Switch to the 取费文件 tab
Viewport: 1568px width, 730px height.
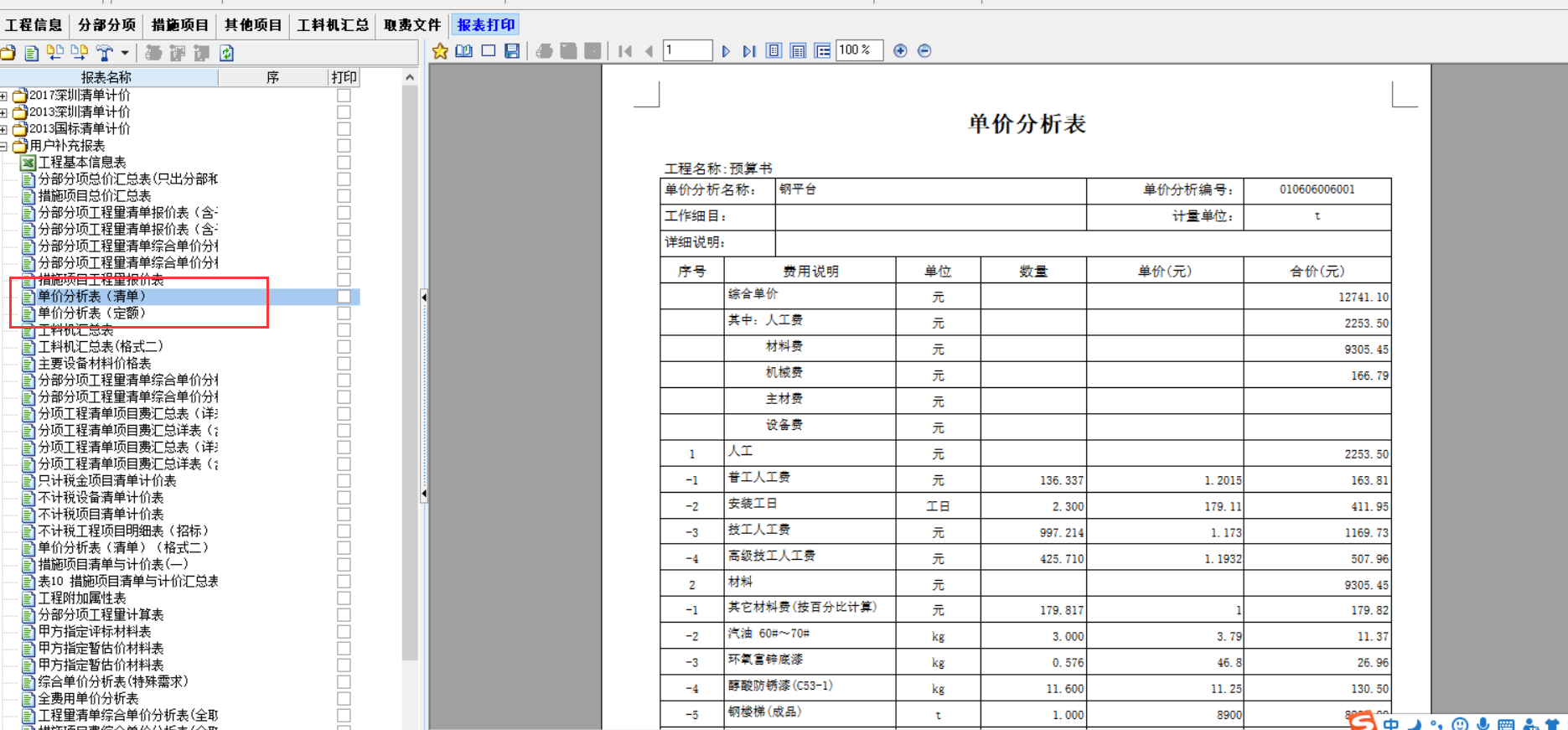[x=412, y=25]
